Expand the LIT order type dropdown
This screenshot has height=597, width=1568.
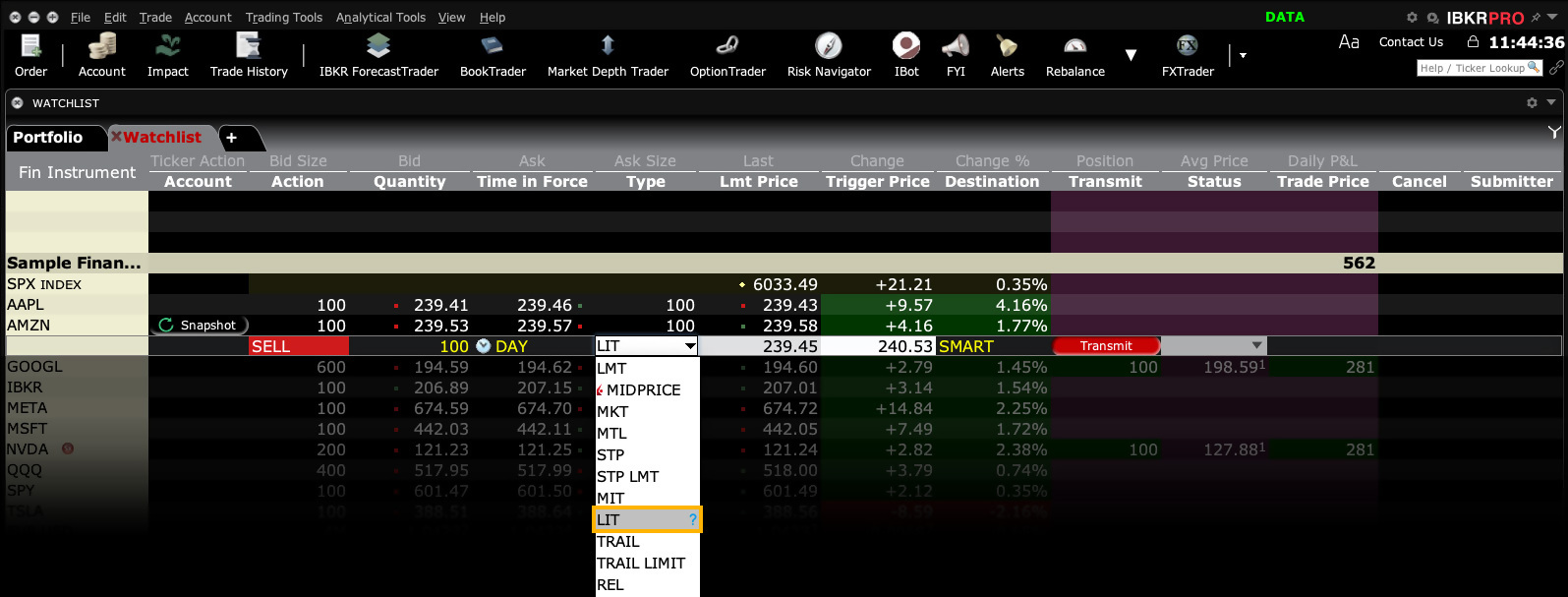690,346
